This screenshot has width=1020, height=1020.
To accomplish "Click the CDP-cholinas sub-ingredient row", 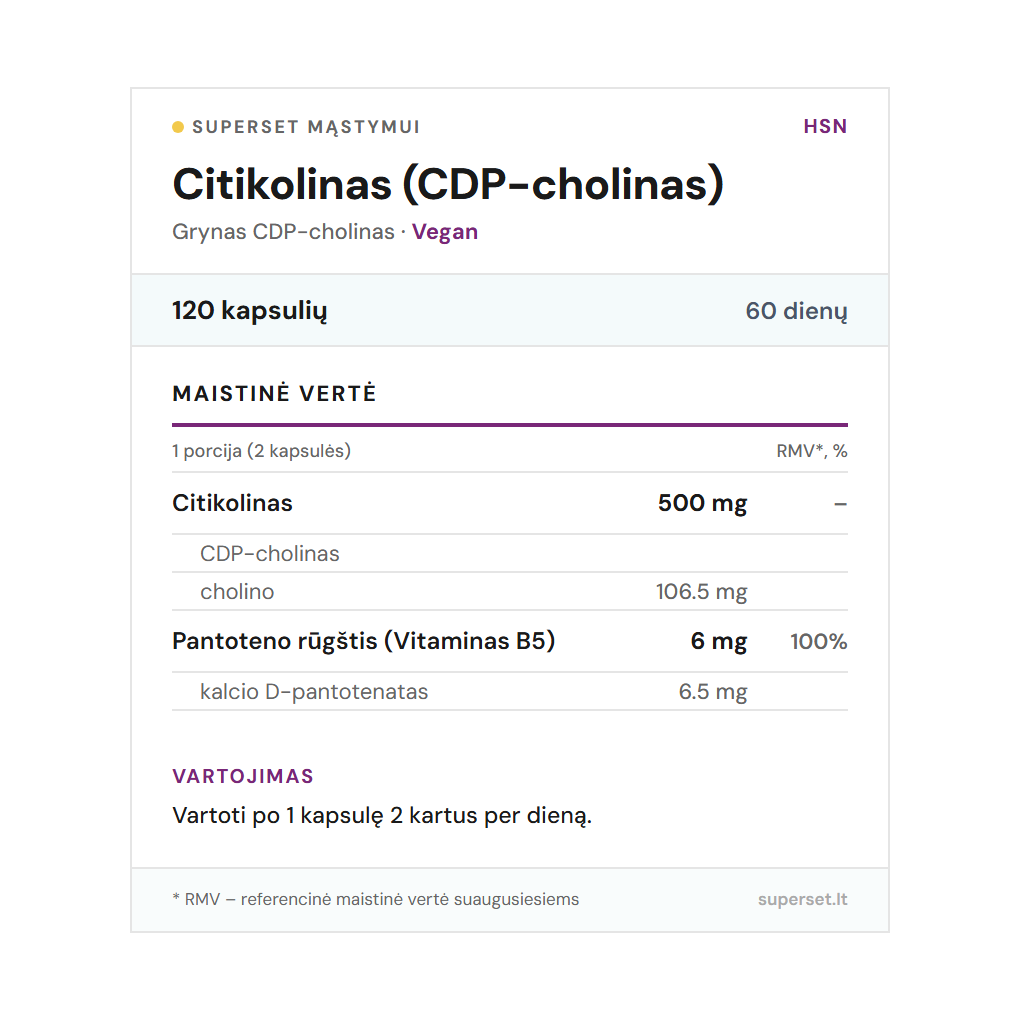I will [x=270, y=554].
